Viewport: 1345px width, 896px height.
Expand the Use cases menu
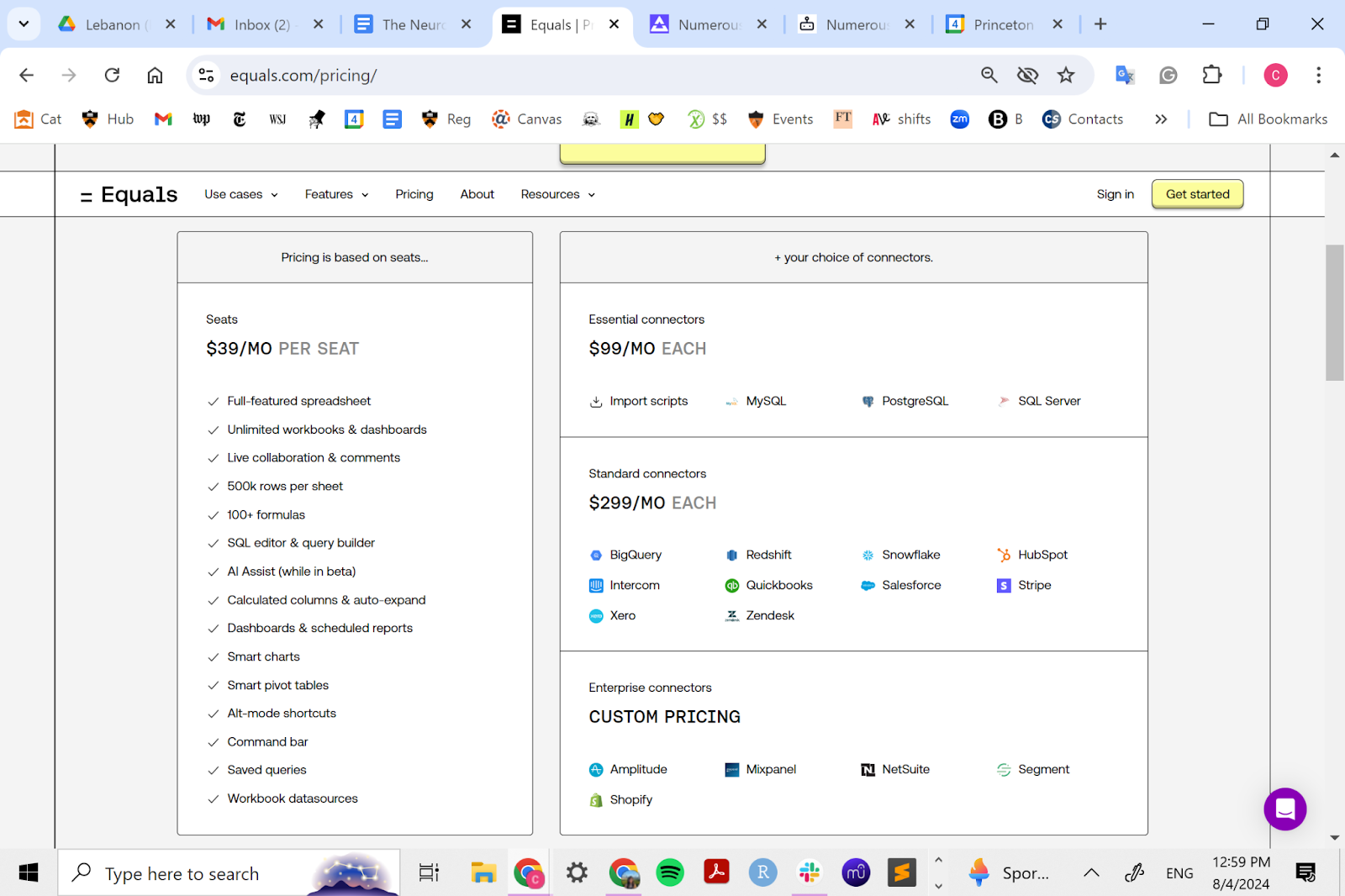coord(241,194)
